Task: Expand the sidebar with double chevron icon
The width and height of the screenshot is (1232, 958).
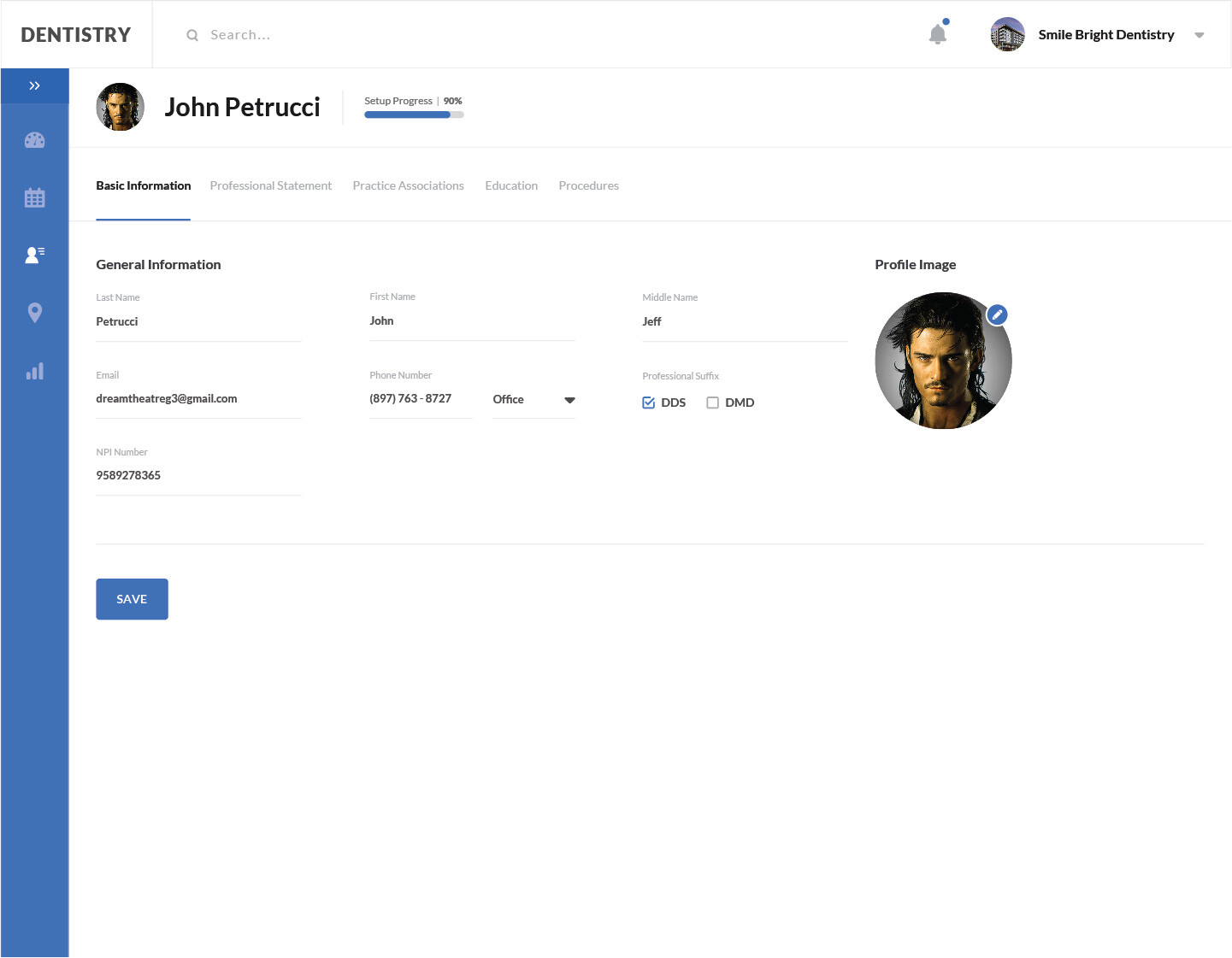Action: [34, 85]
